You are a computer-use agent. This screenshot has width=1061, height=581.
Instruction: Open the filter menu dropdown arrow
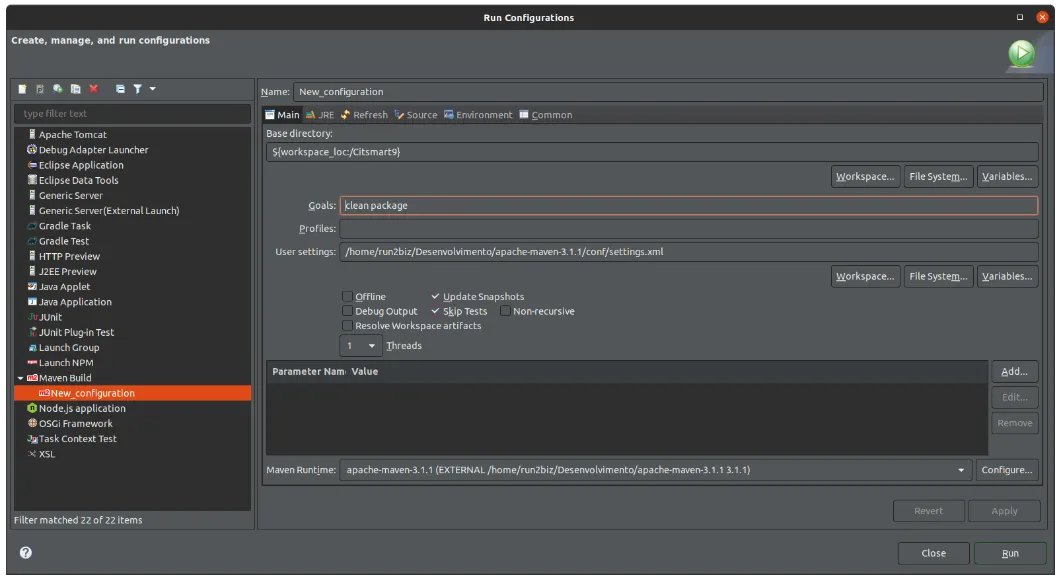click(152, 89)
